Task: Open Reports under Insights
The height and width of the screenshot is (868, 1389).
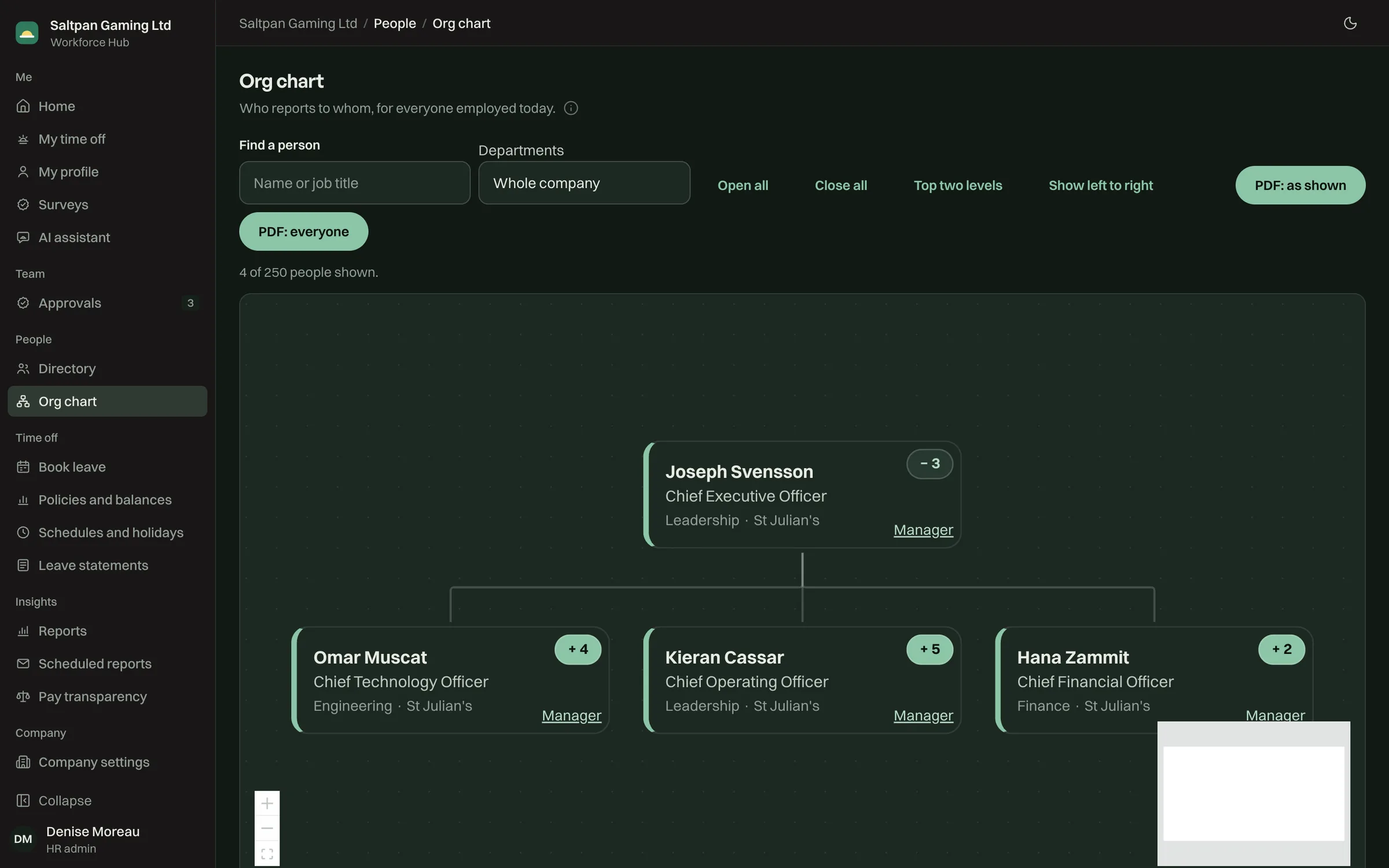Action: click(108, 631)
